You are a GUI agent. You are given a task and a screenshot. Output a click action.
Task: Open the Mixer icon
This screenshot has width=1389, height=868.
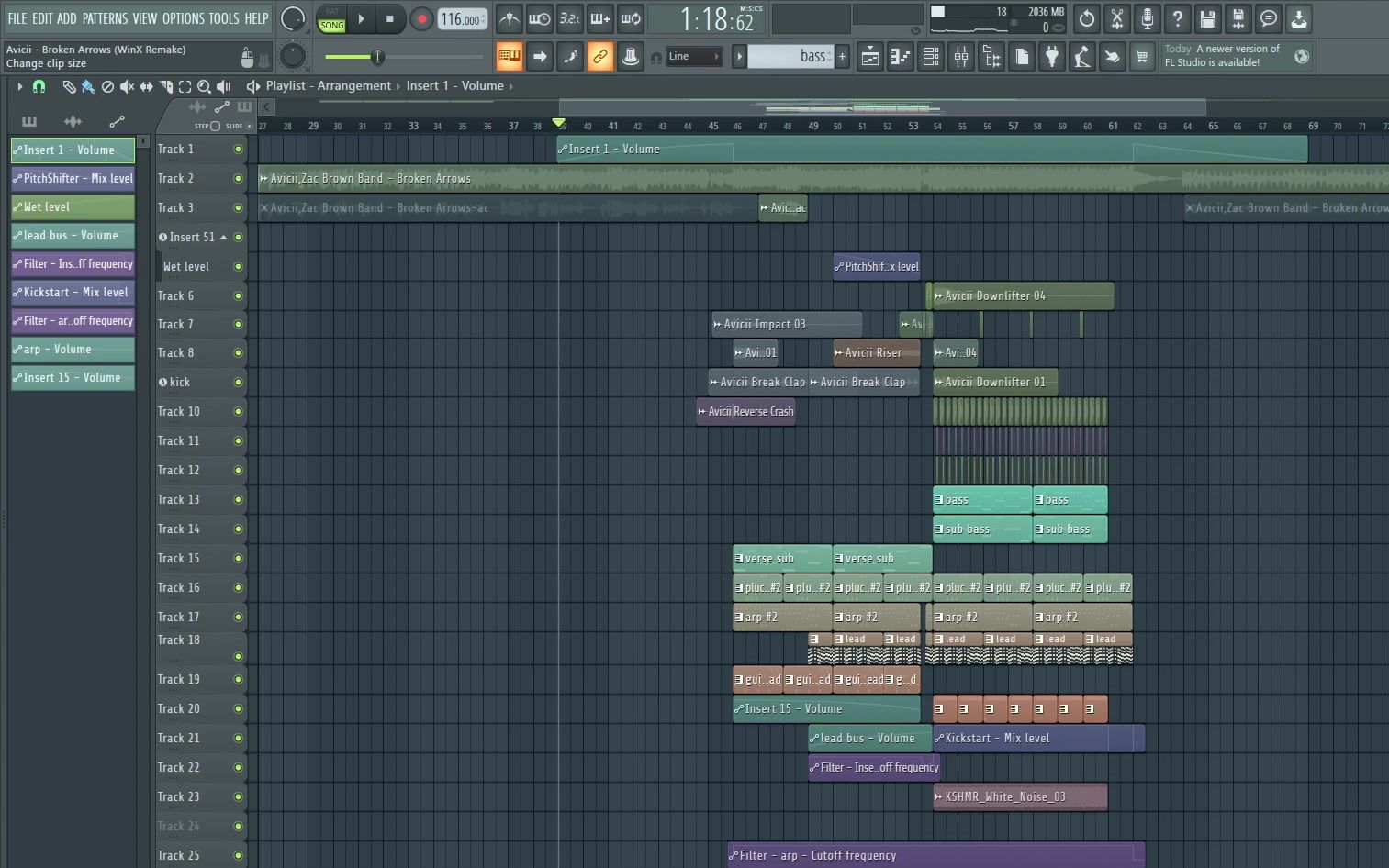(961, 57)
